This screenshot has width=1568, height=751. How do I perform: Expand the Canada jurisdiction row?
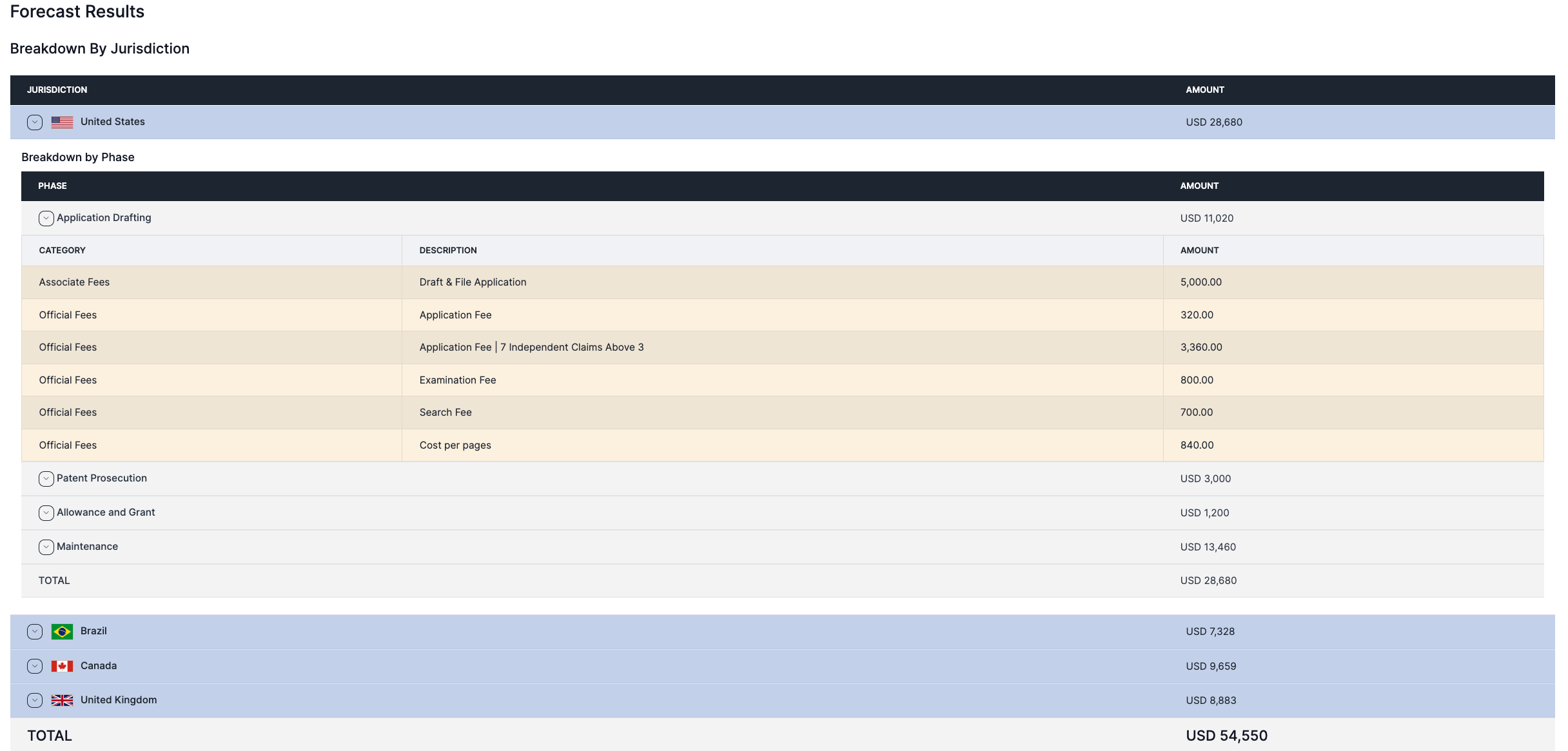[x=35, y=667]
